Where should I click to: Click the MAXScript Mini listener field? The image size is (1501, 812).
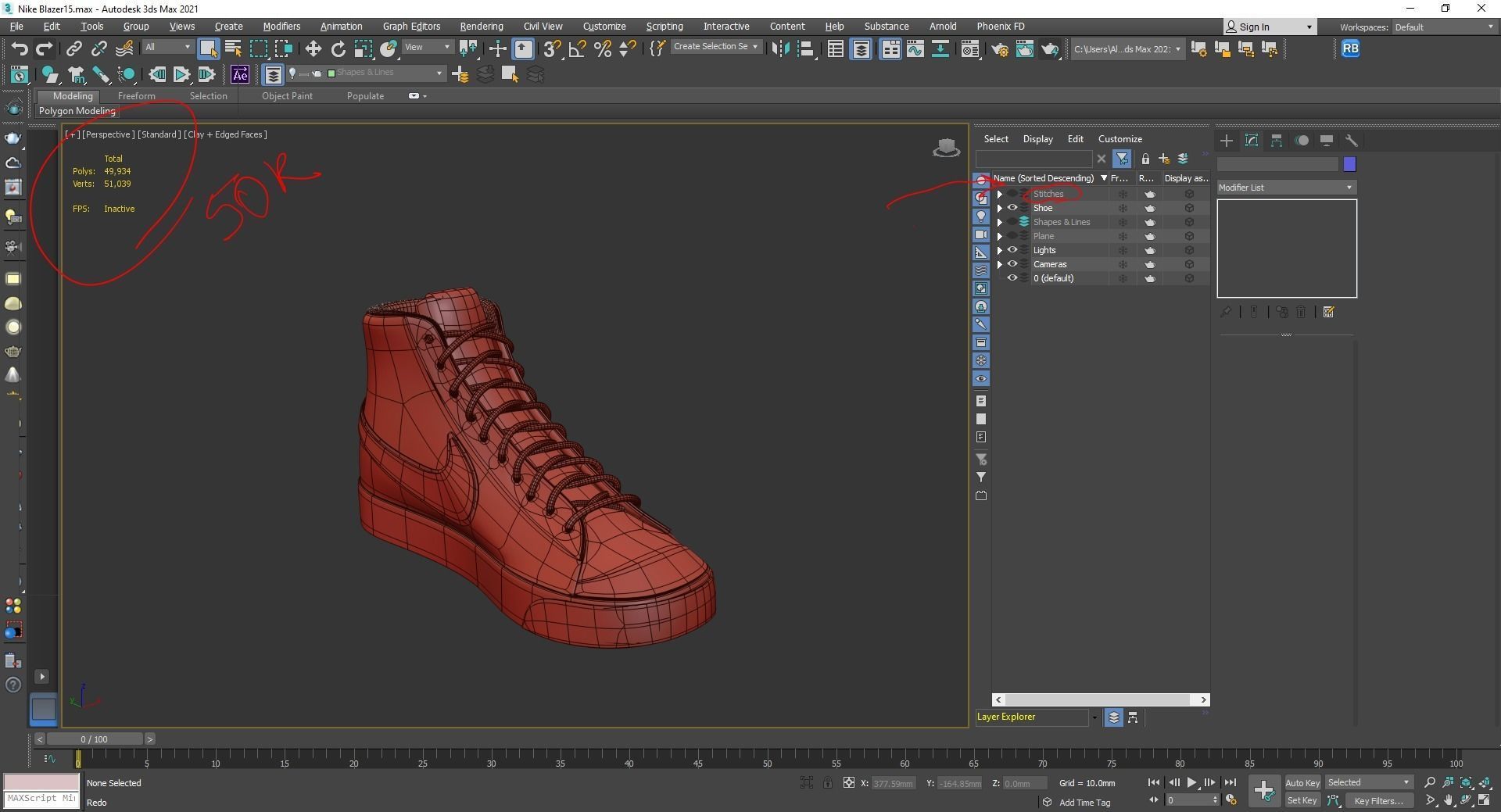click(41, 799)
